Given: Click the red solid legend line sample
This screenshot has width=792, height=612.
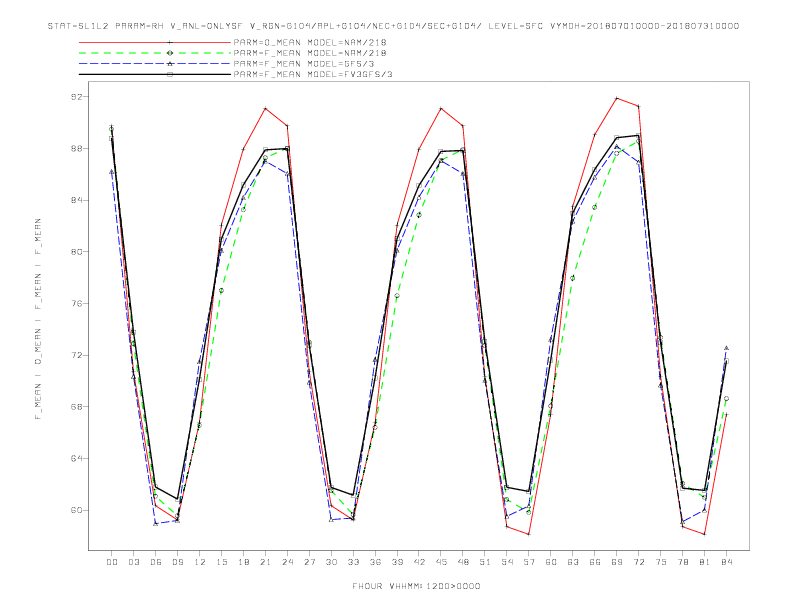Looking at the screenshot, I should [x=155, y=42].
